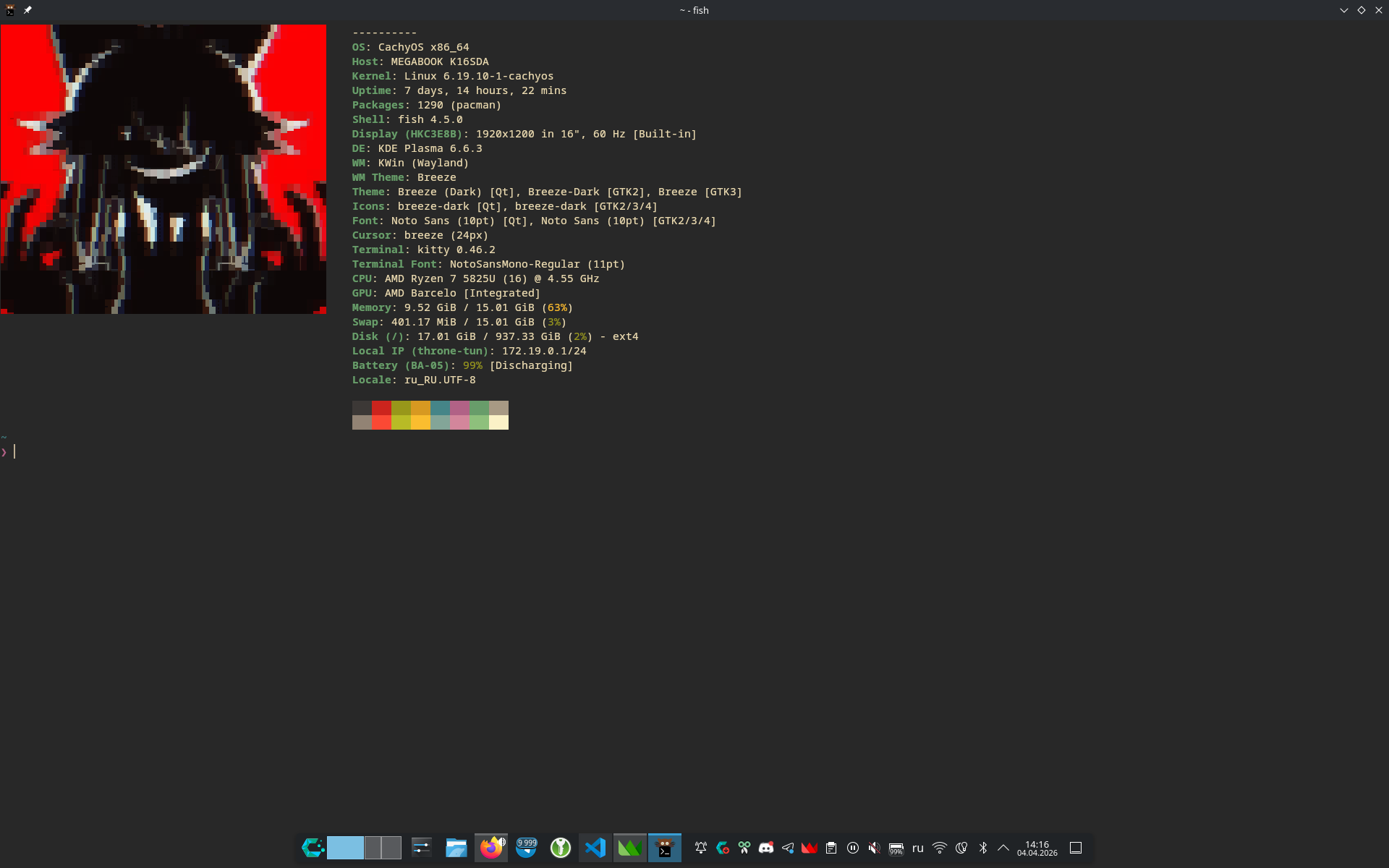Toggle Bluetooth from the system tray

983,848
